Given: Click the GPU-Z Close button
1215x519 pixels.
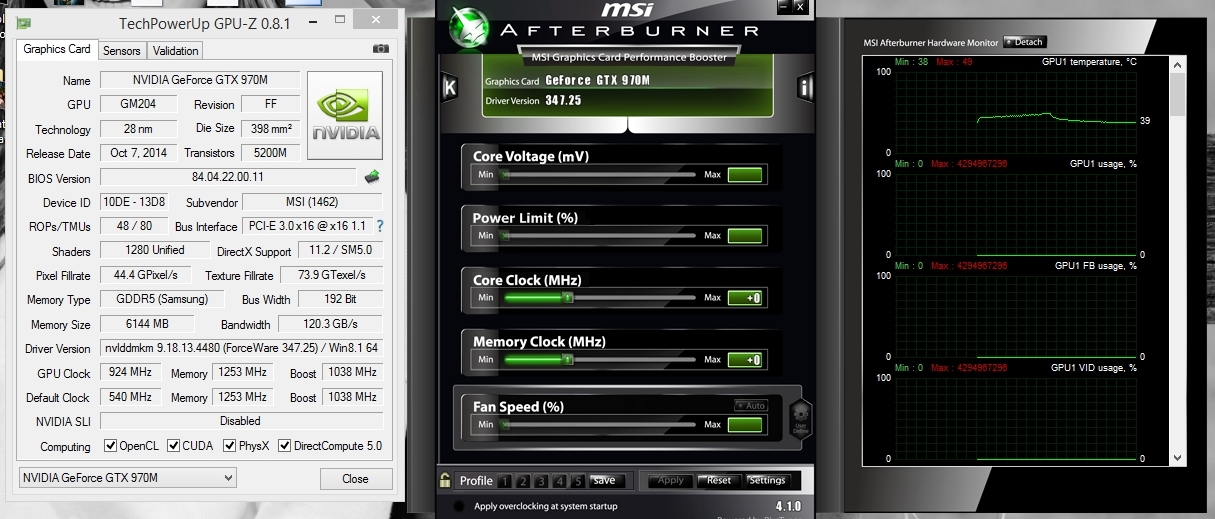Looking at the screenshot, I should coord(355,478).
